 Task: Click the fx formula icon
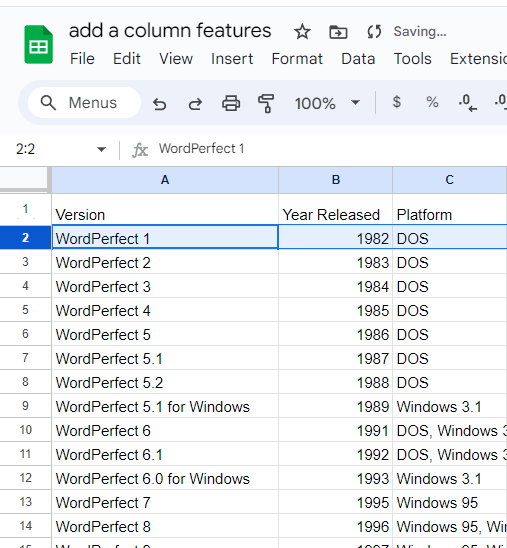tap(140, 150)
